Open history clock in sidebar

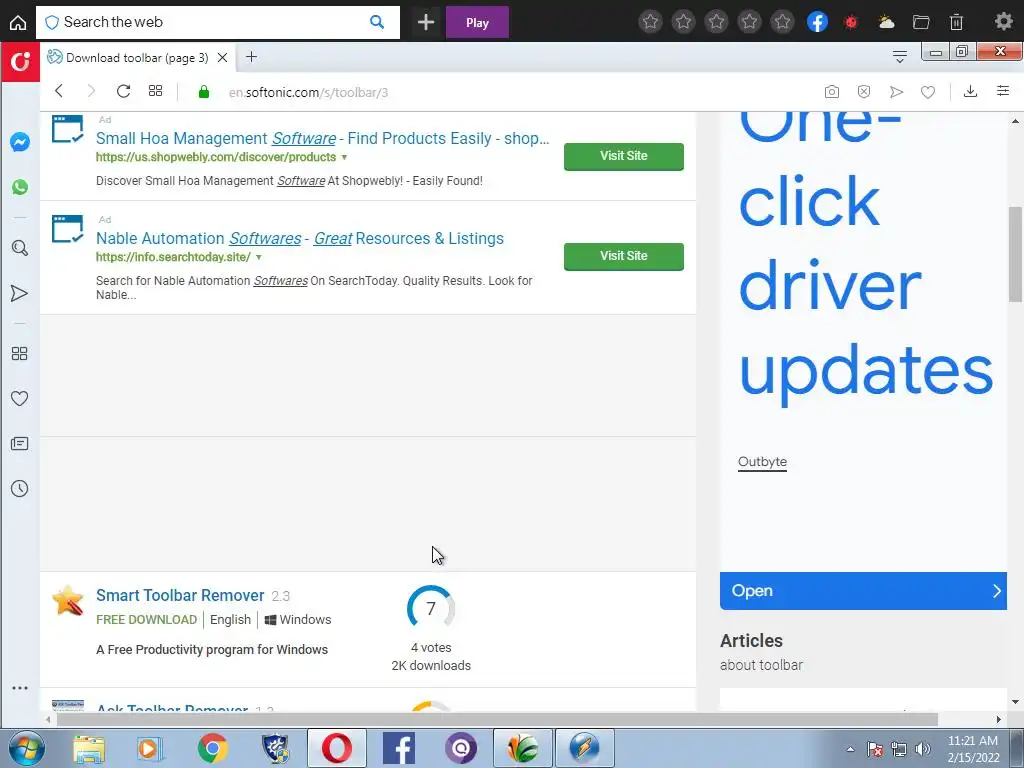pos(20,488)
